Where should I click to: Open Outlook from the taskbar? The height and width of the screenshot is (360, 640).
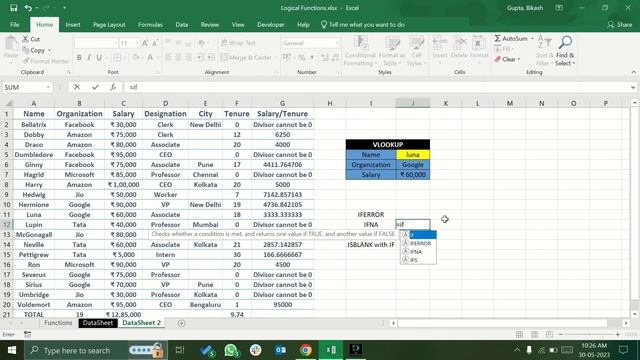click(280, 350)
